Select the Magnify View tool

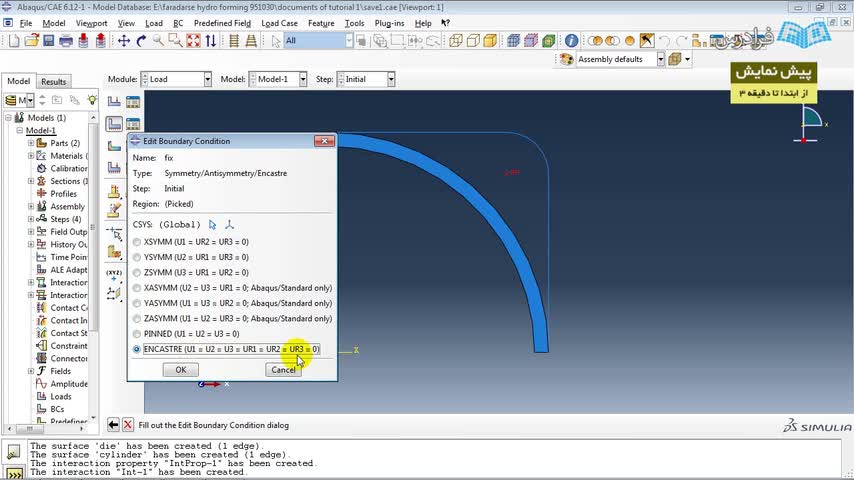158,41
